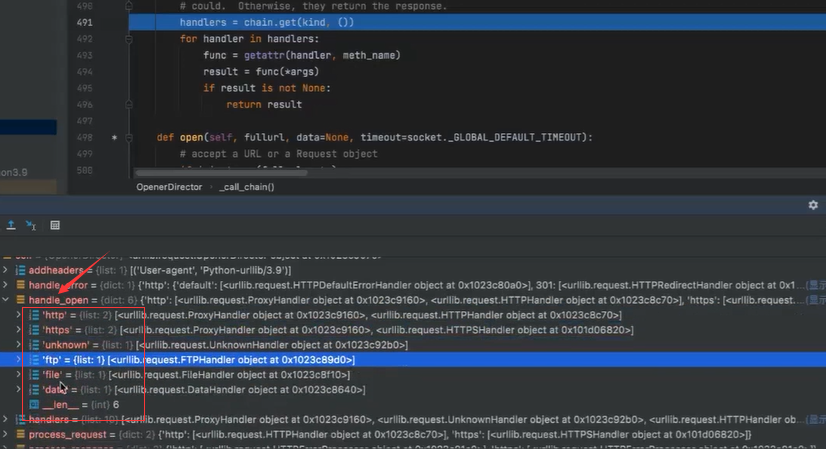Click the 'def open' function definition line
The width and height of the screenshot is (826, 449).
coord(375,137)
